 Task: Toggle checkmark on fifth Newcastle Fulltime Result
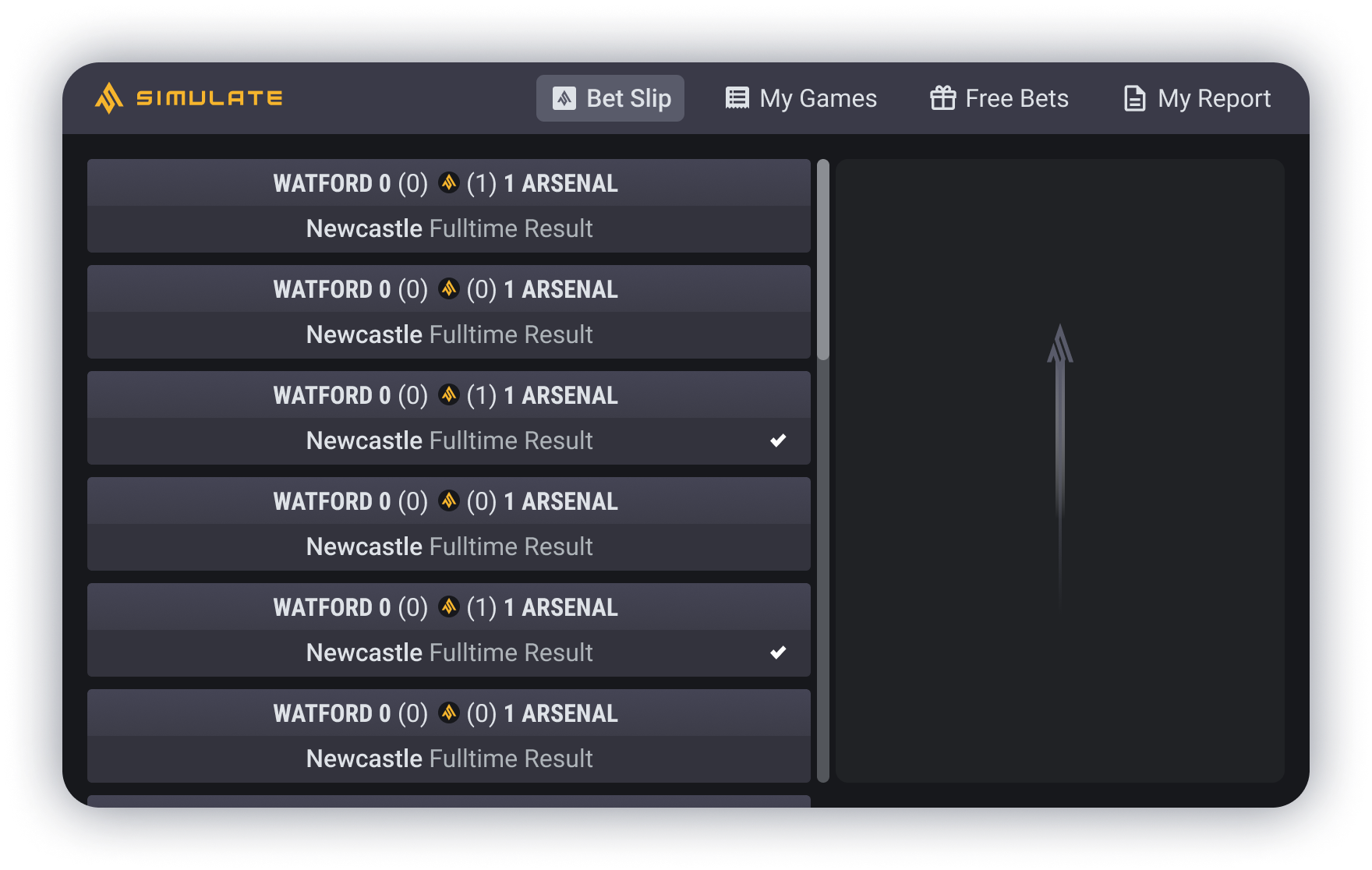point(778,652)
